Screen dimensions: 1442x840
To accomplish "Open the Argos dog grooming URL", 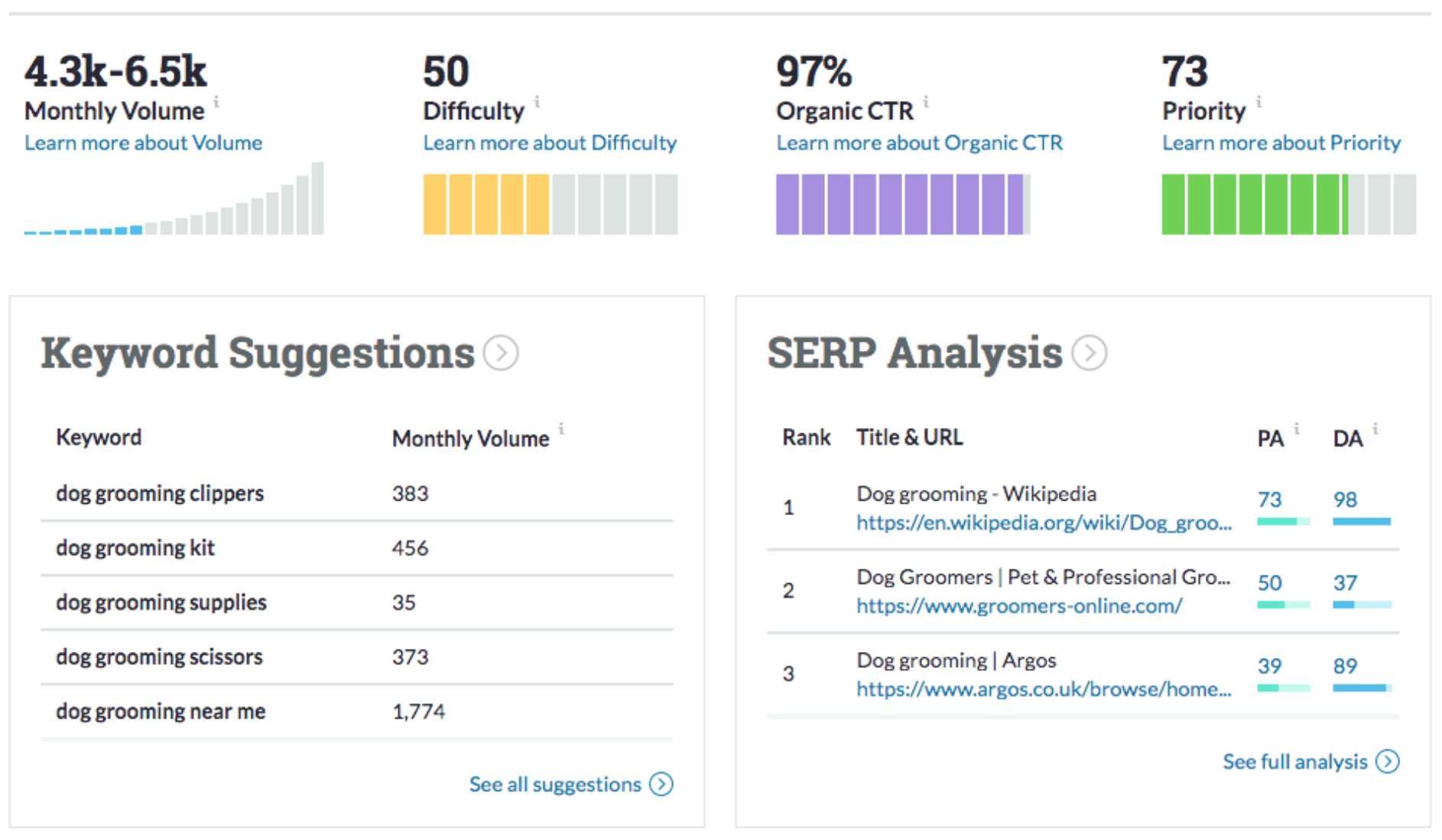I will coord(1044,689).
